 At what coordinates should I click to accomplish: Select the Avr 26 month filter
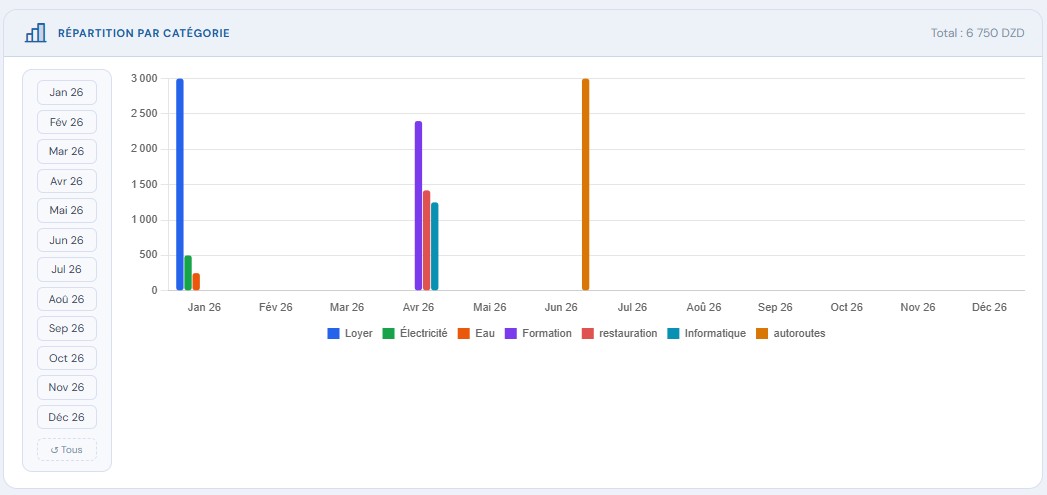pyautogui.click(x=67, y=181)
